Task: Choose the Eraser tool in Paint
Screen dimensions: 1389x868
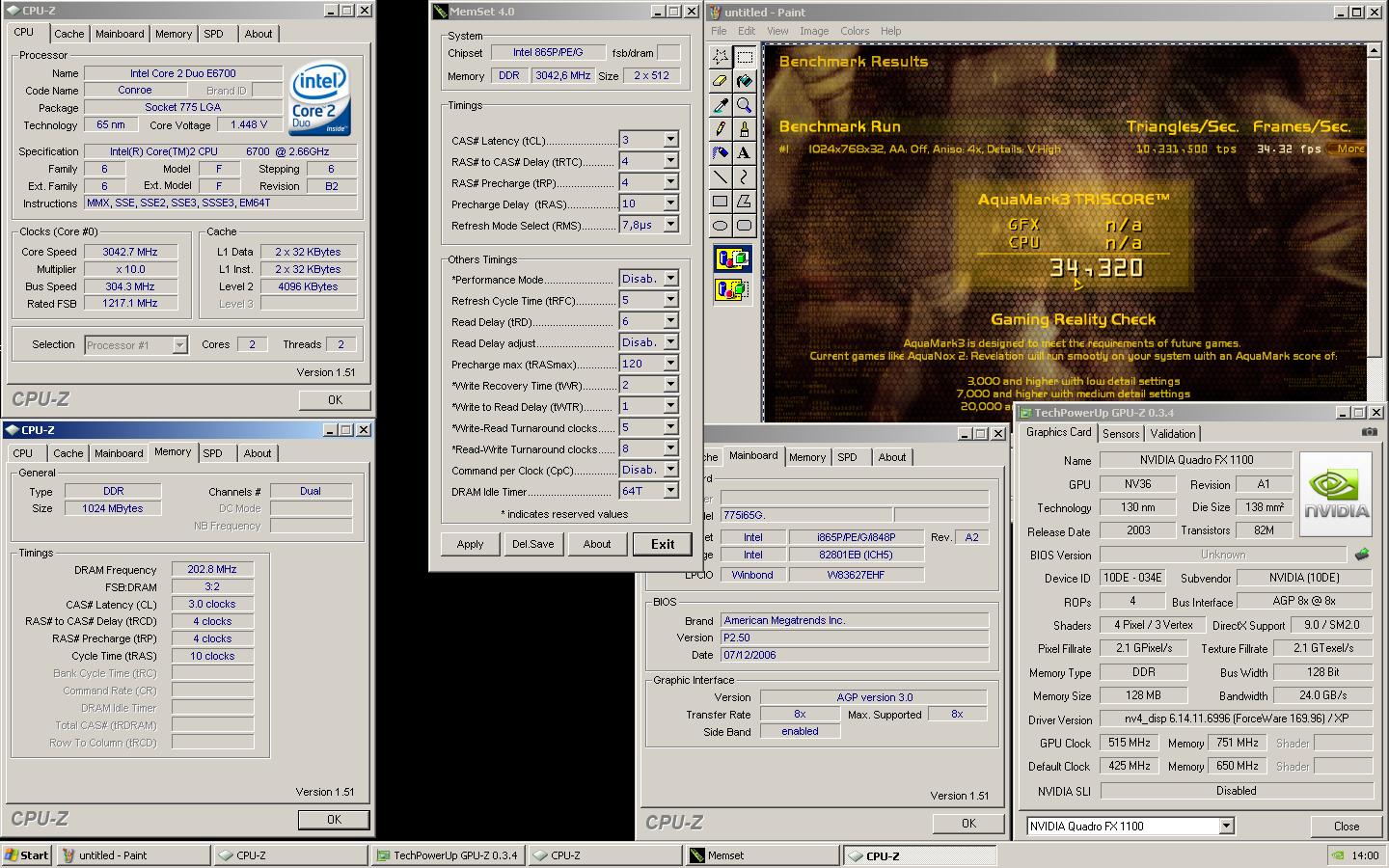Action: click(721, 81)
